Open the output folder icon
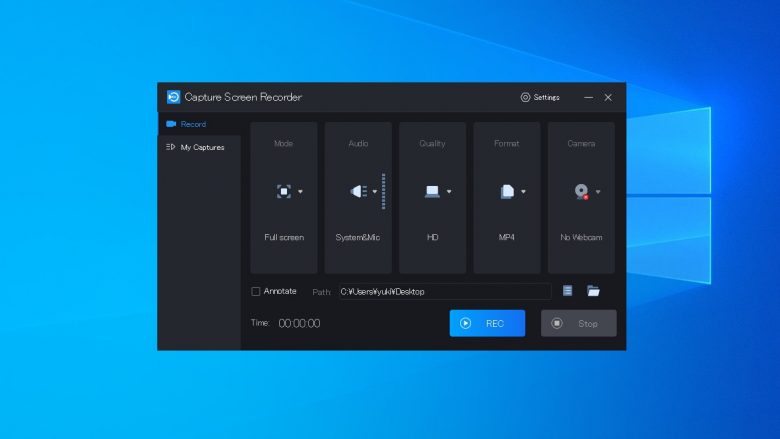 593,291
